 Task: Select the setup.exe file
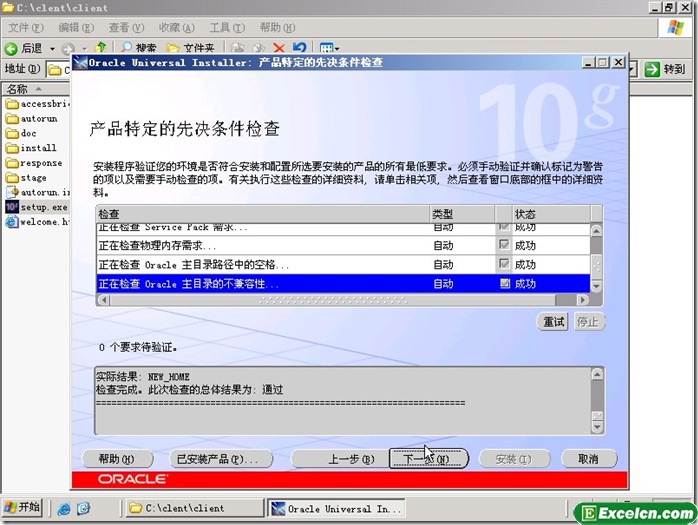pos(37,207)
